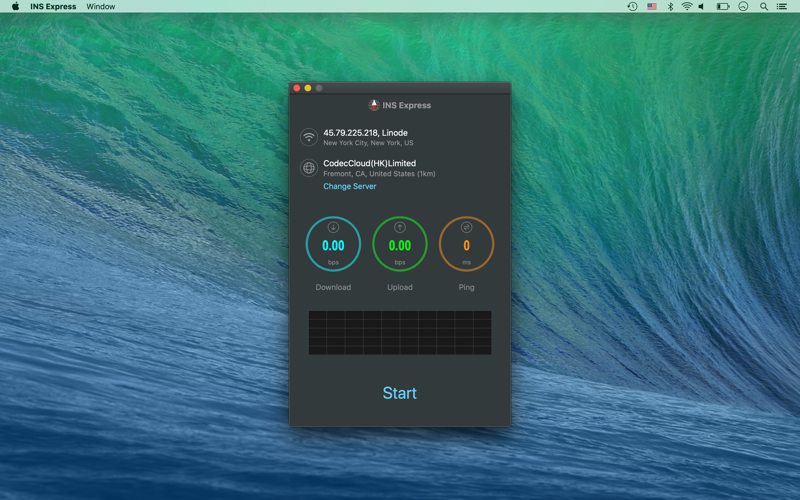Click the Ping label
This screenshot has height=500, width=800.
(466, 287)
